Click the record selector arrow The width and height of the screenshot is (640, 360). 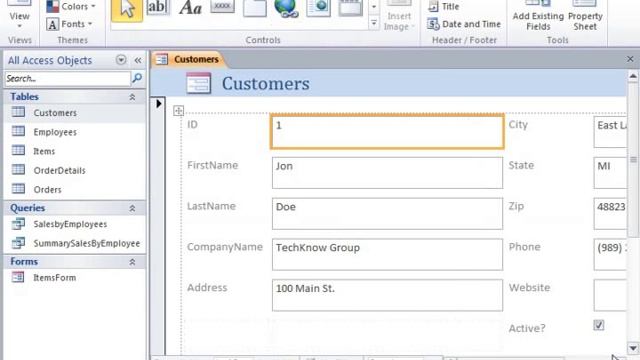159,104
